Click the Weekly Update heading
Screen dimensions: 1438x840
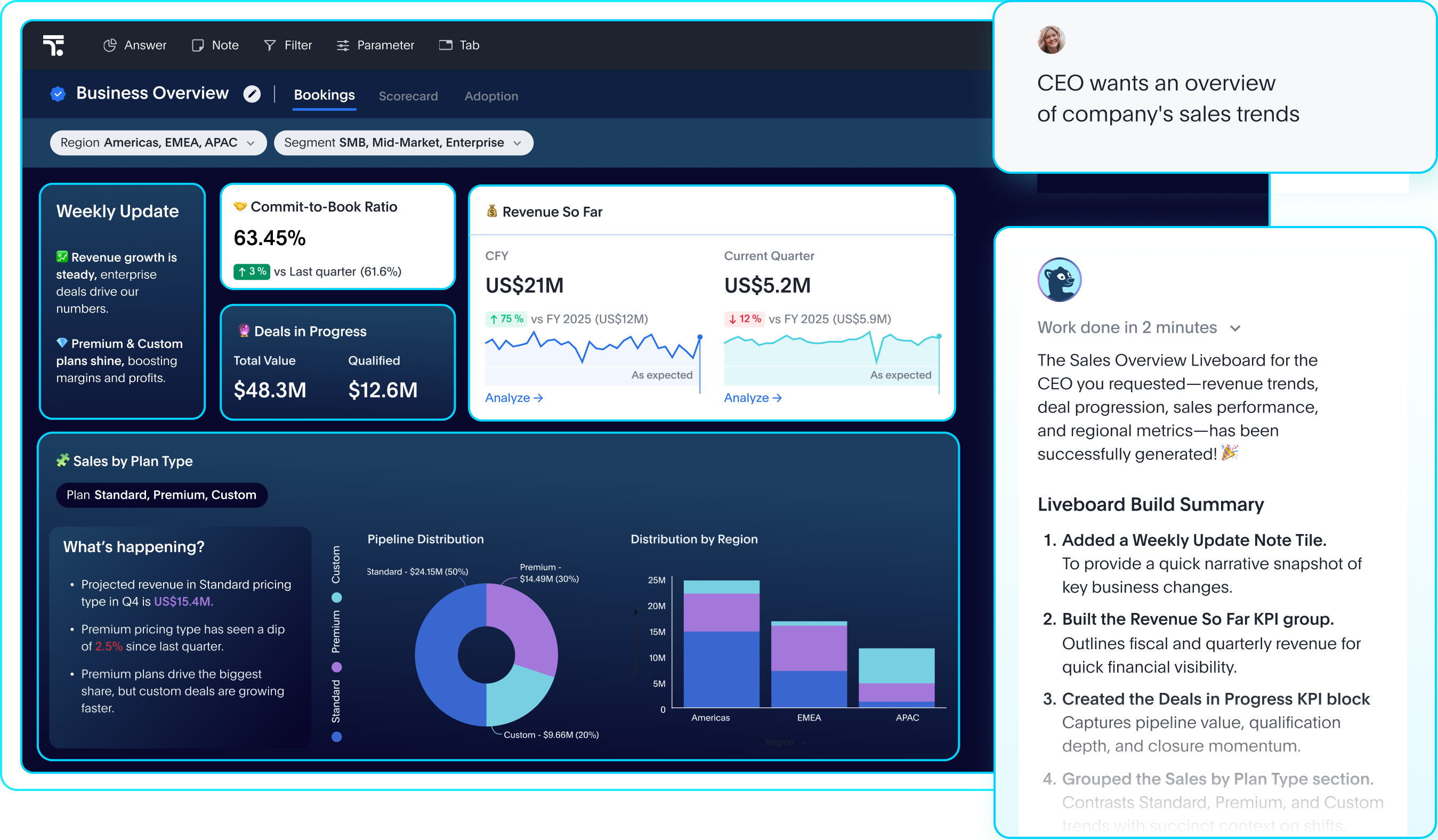[x=118, y=211]
